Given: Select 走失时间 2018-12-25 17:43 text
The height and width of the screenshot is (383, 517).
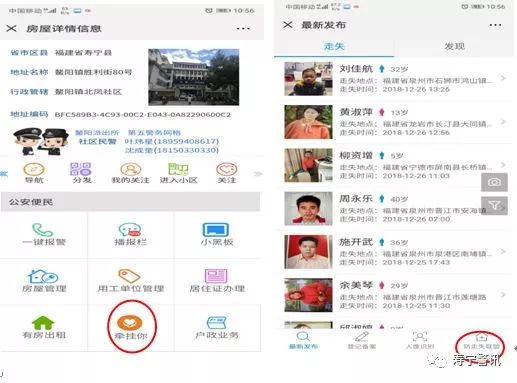Looking at the screenshot, I should coord(395,262).
